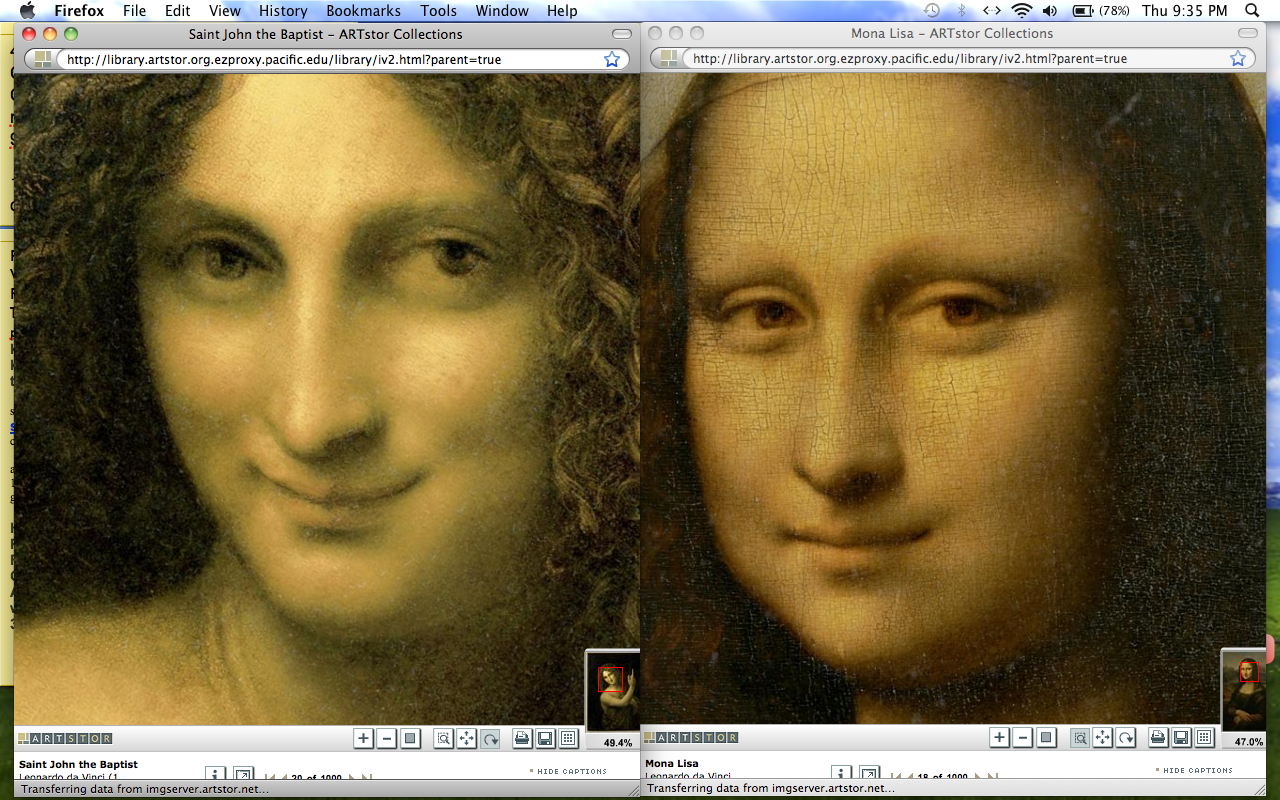
Task: Click the ARTstor logo in Saint John window
Action: 65,738
